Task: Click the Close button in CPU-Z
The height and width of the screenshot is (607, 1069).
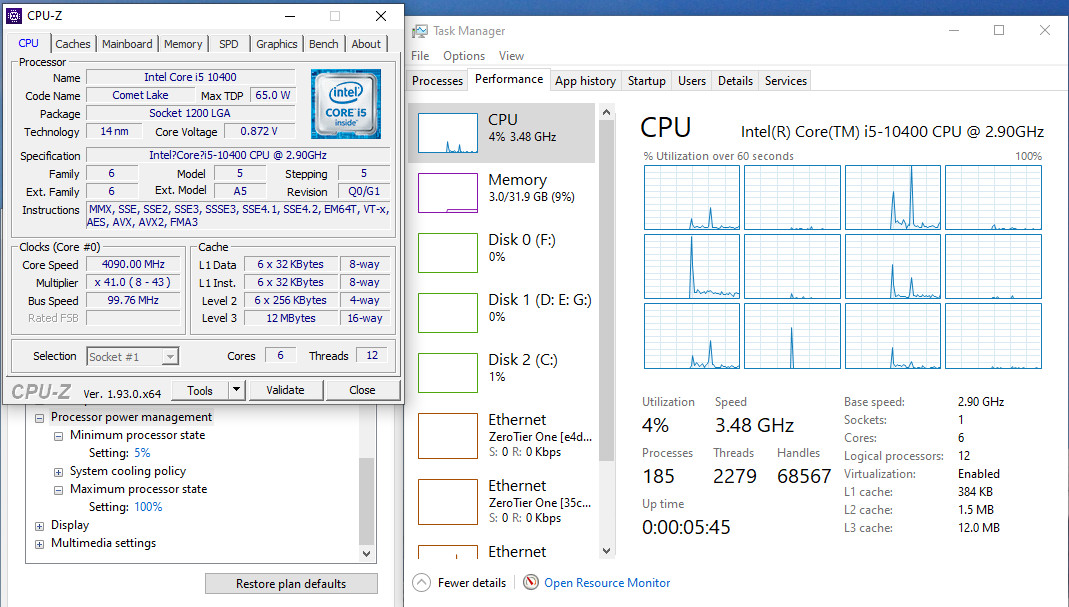Action: pyautogui.click(x=362, y=390)
